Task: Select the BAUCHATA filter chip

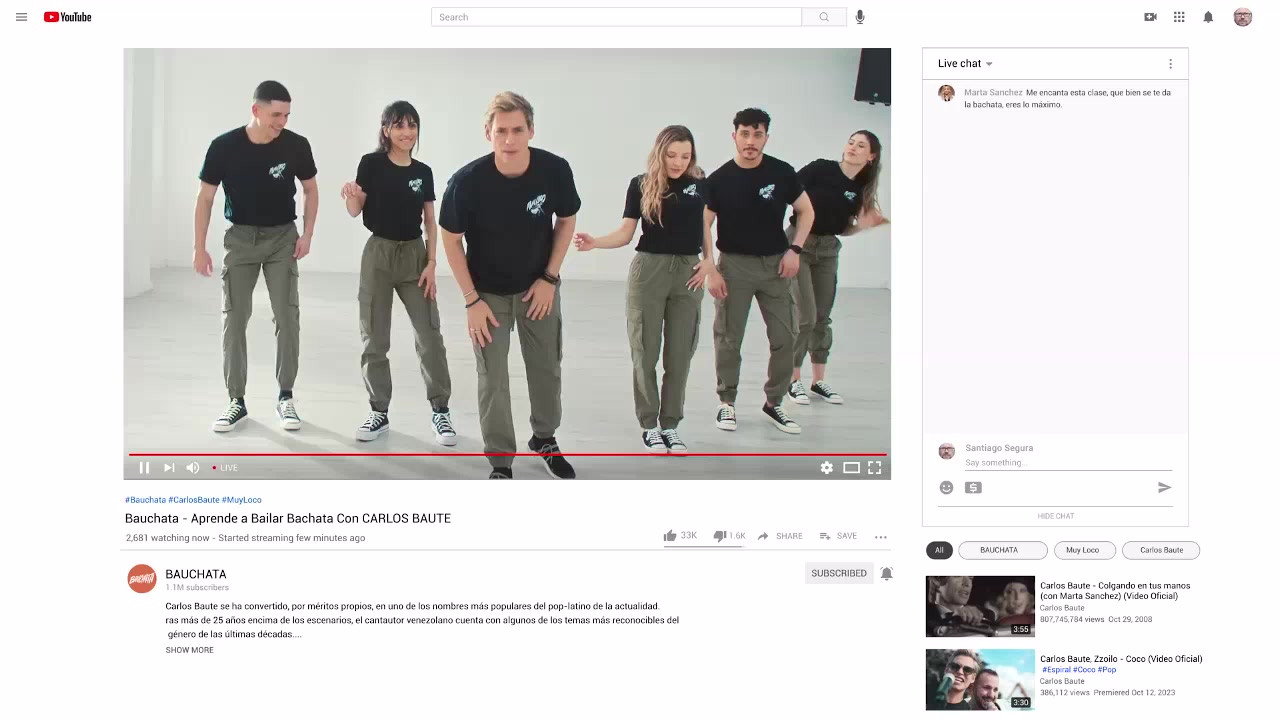Action: click(x=1003, y=550)
